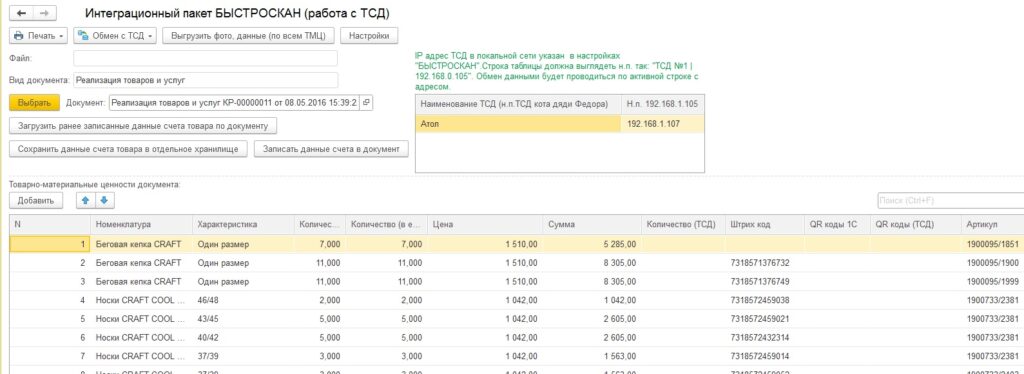Click the N column header
This screenshot has height=374, width=1024.
coord(50,225)
